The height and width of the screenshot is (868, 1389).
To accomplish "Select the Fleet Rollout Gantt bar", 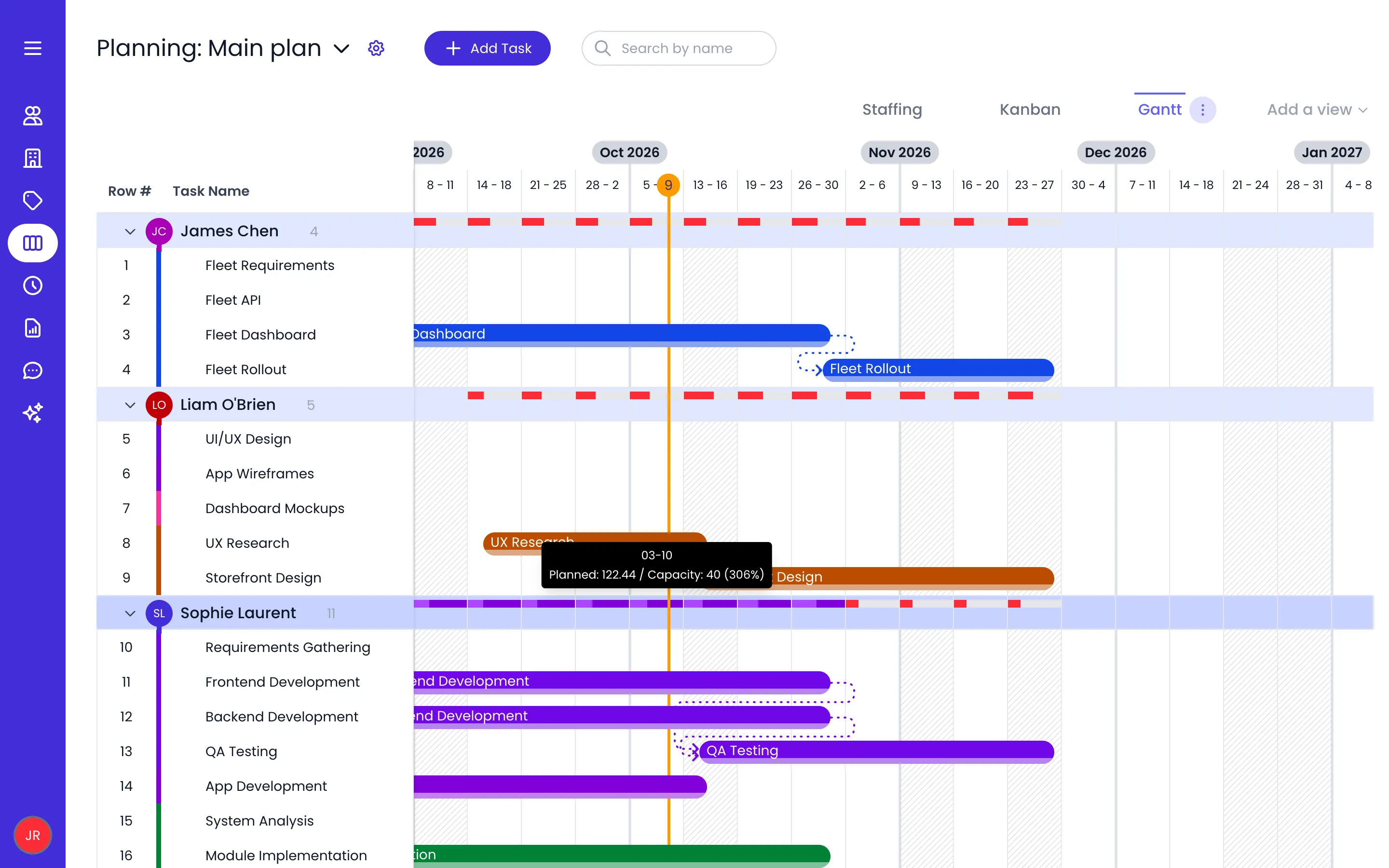I will [938, 370].
